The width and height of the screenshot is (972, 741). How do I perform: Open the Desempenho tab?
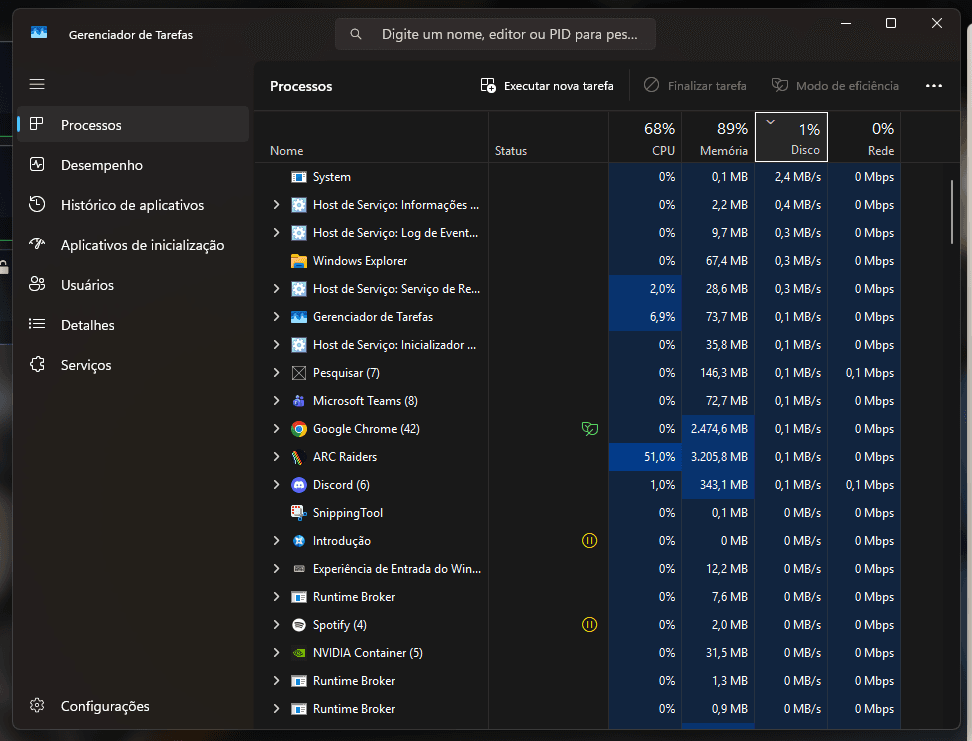click(101, 165)
